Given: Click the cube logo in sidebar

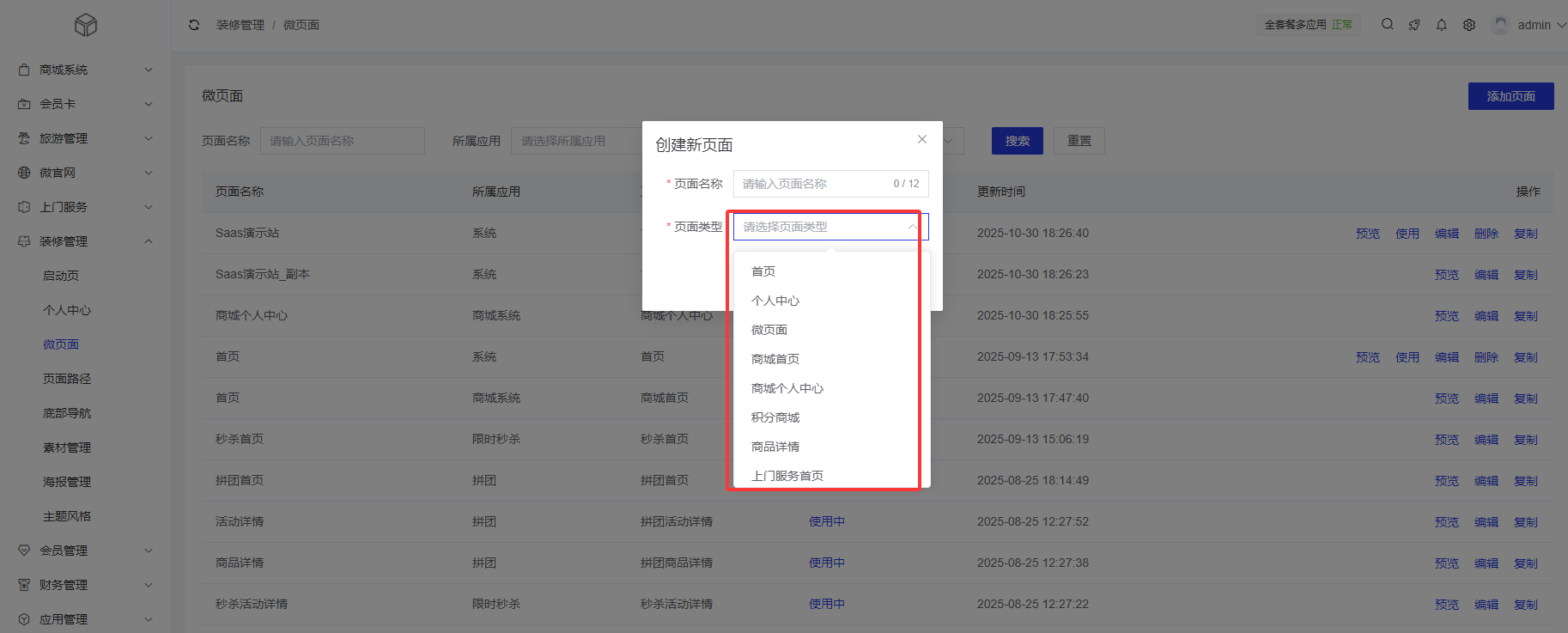Looking at the screenshot, I should [86, 25].
